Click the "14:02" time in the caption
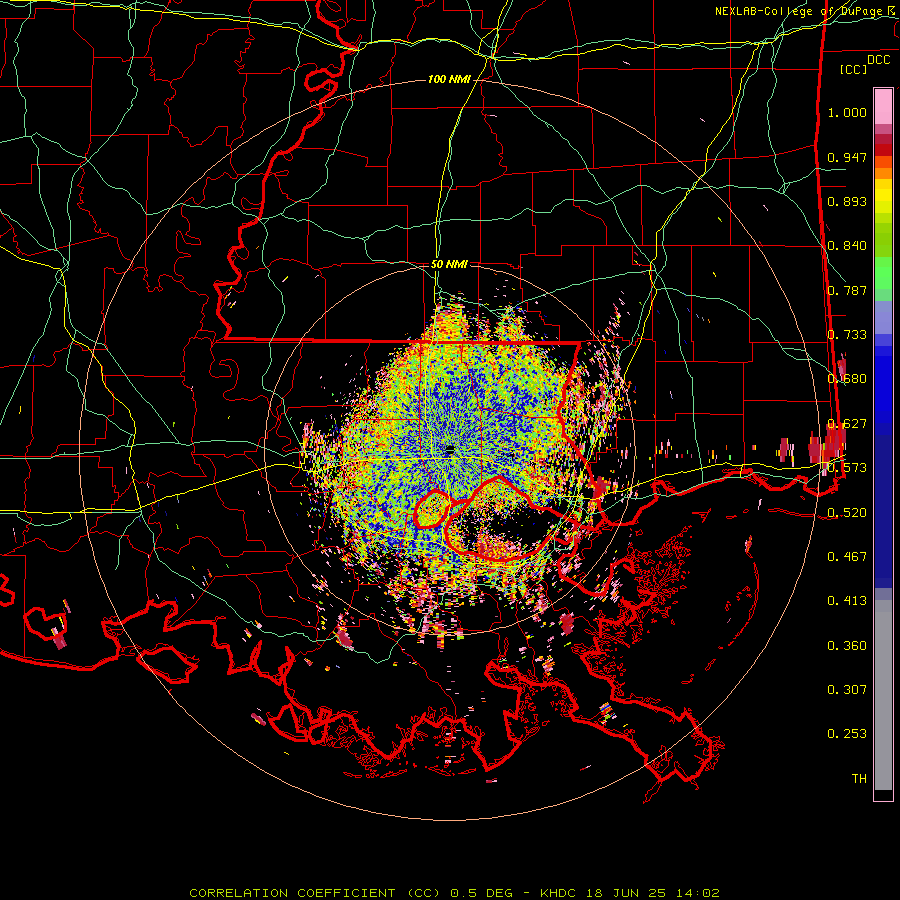 tap(697, 893)
